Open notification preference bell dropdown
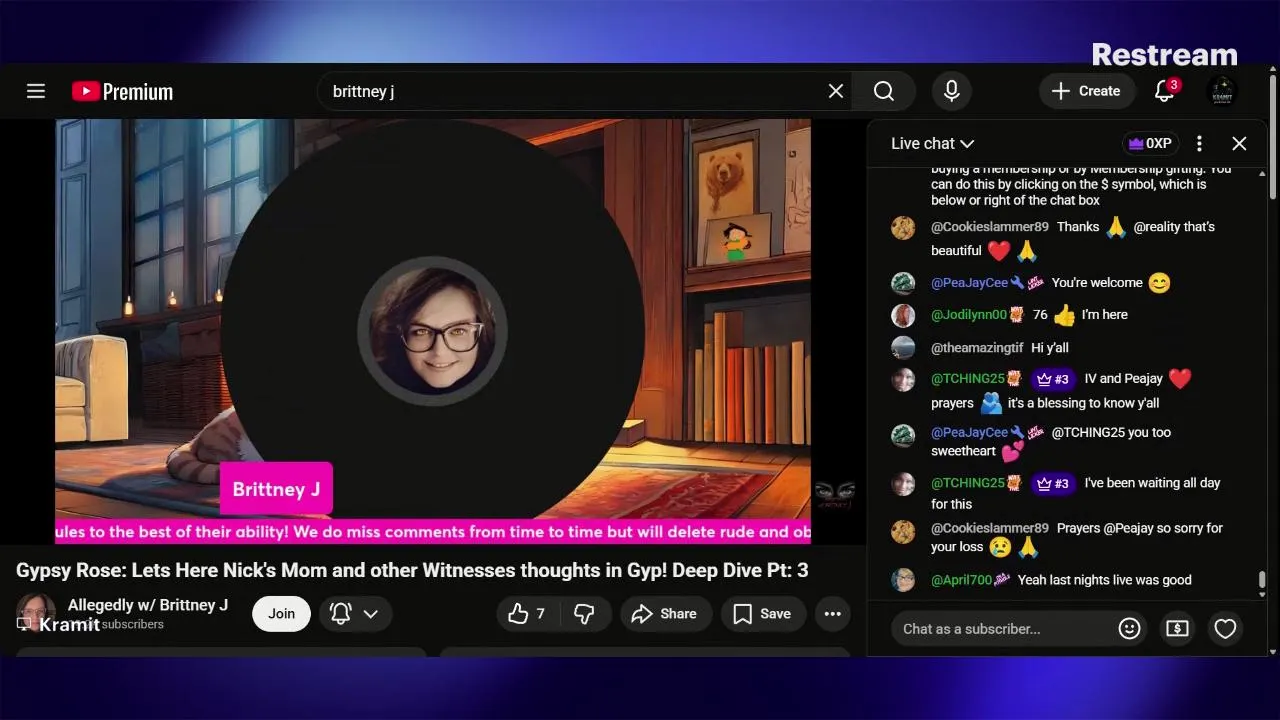This screenshot has height=720, width=1280. click(355, 614)
